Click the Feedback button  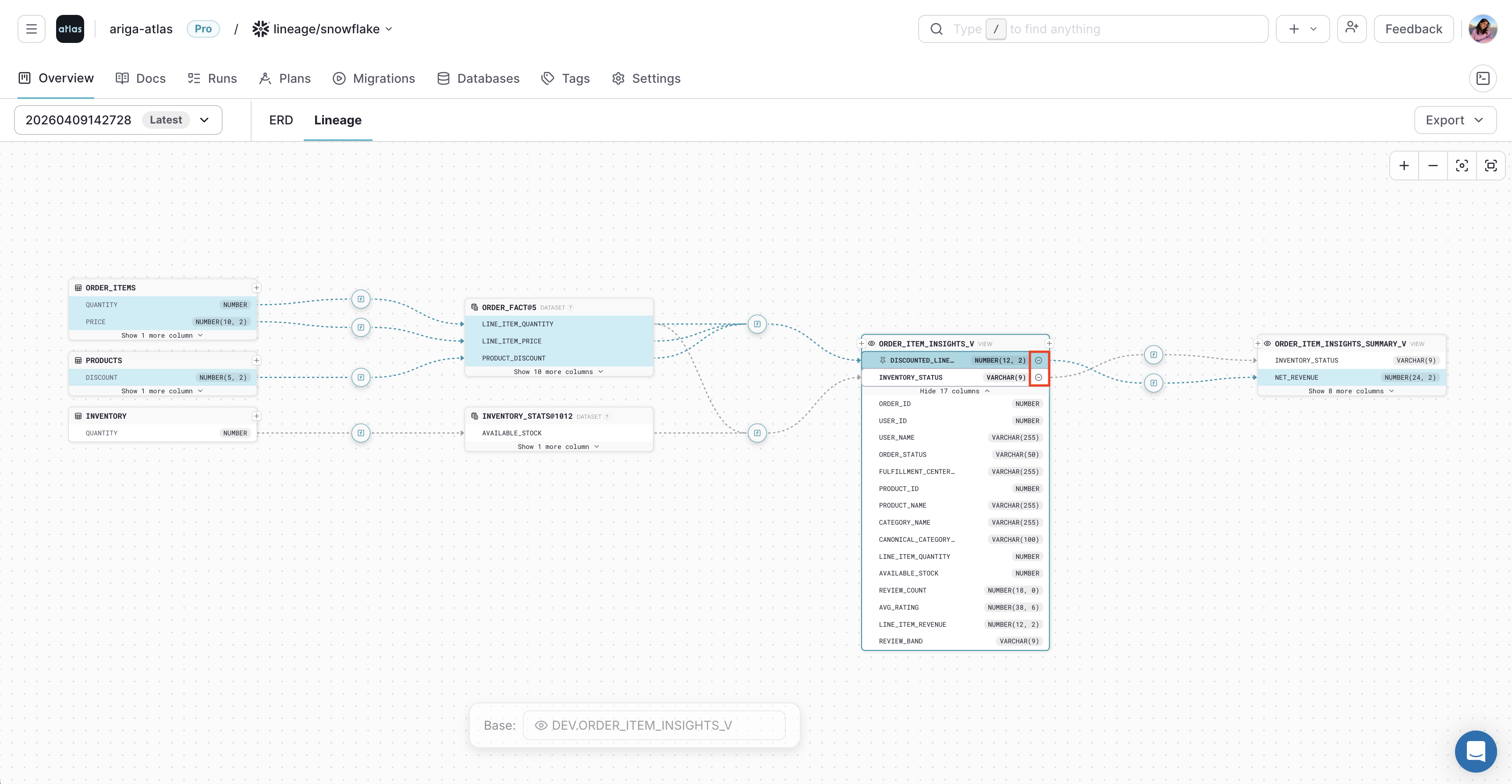pos(1413,28)
